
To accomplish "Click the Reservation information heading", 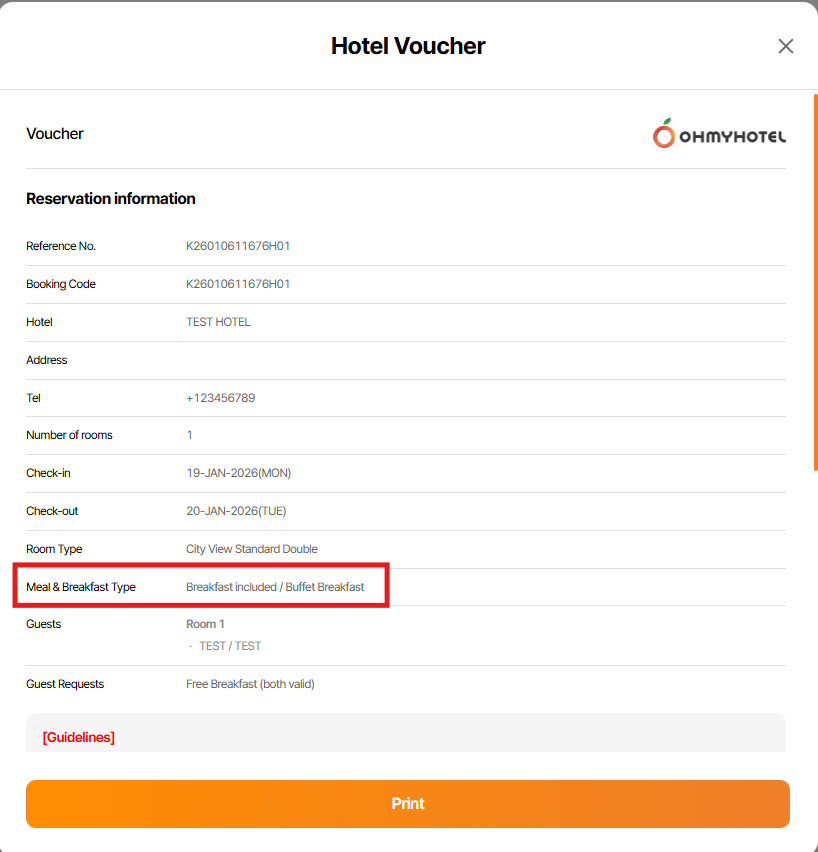I will pyautogui.click(x=111, y=199).
